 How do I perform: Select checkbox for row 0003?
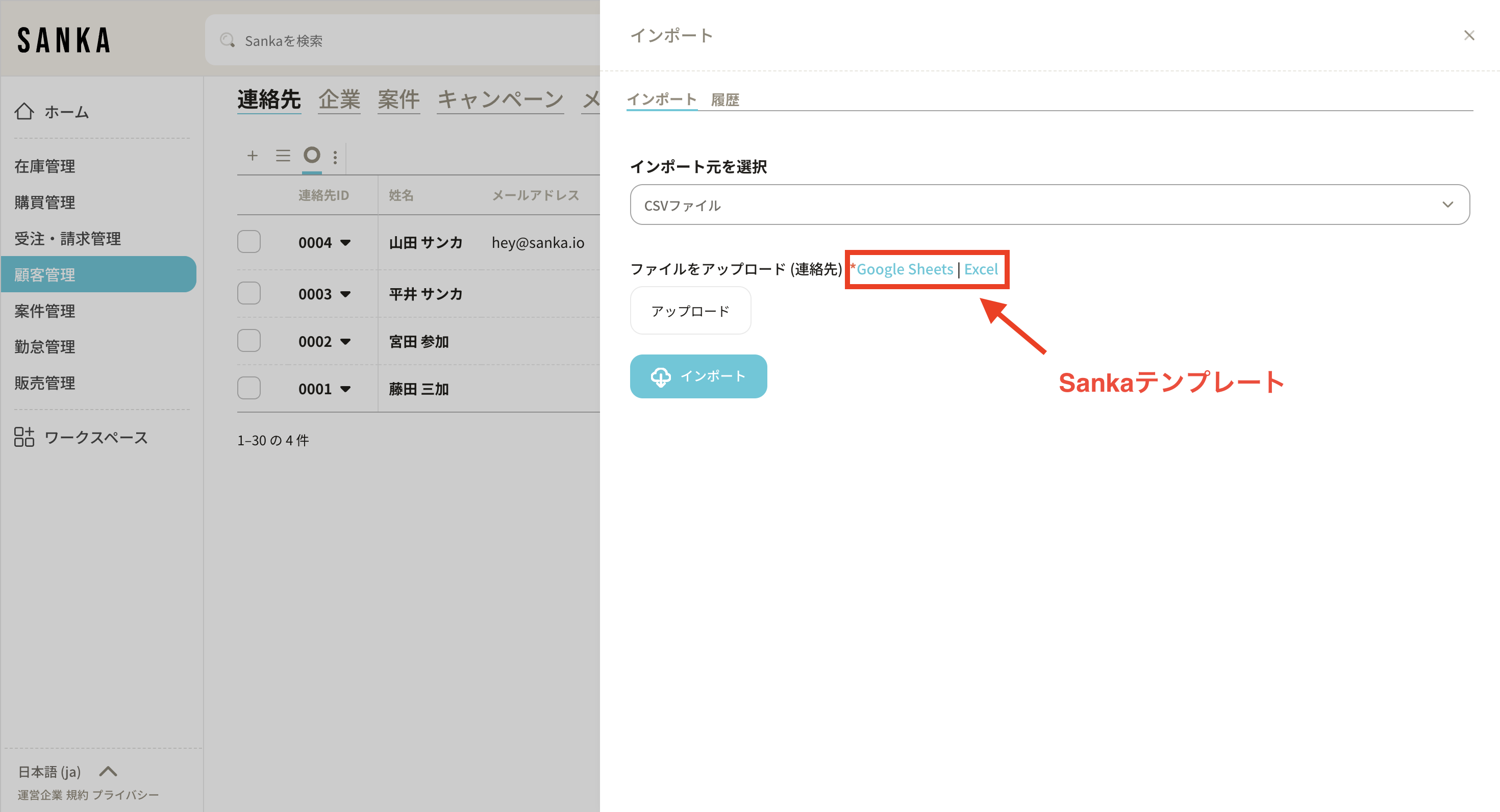pyautogui.click(x=248, y=293)
